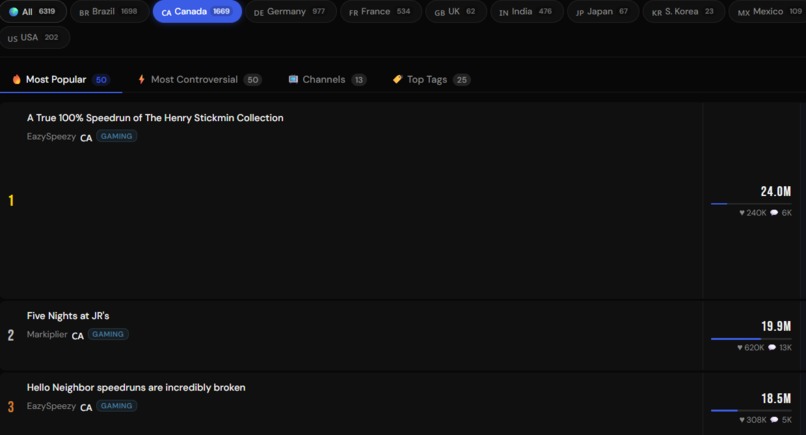806x435 pixels.
Task: Filter videos by Mexico
Action: 768,11
